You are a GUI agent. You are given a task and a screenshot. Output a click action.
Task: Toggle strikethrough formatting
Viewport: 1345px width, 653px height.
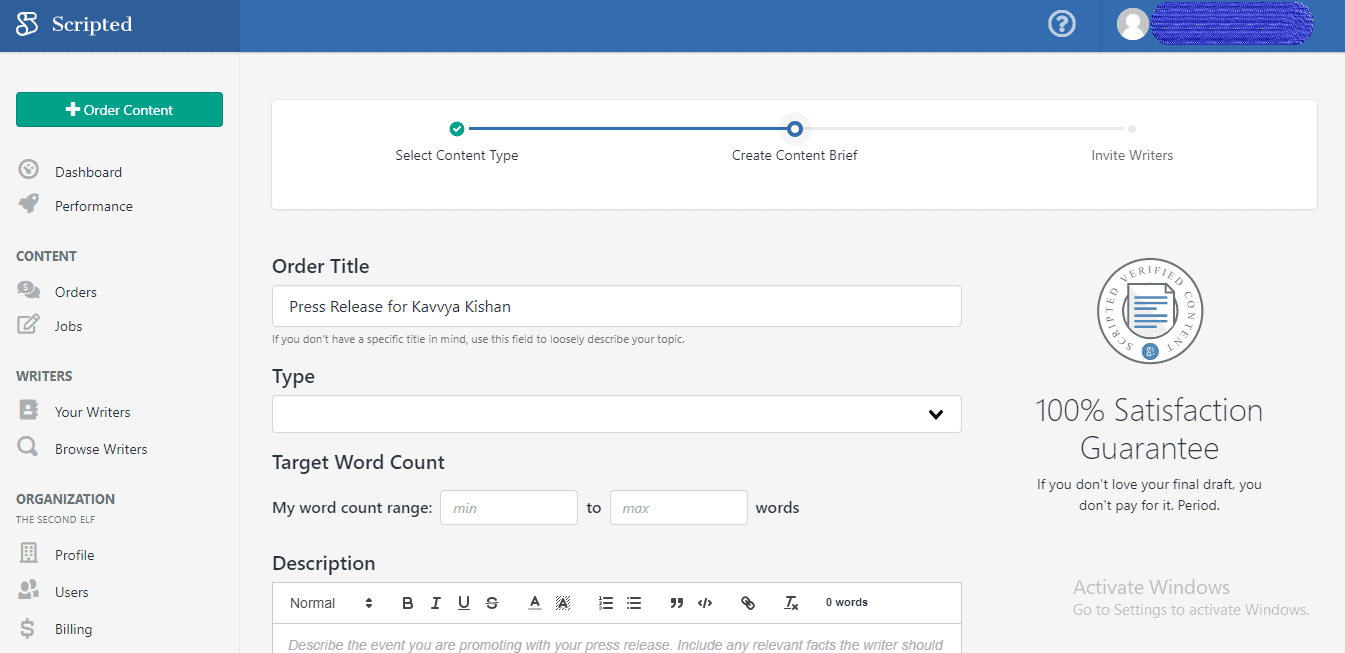point(492,603)
